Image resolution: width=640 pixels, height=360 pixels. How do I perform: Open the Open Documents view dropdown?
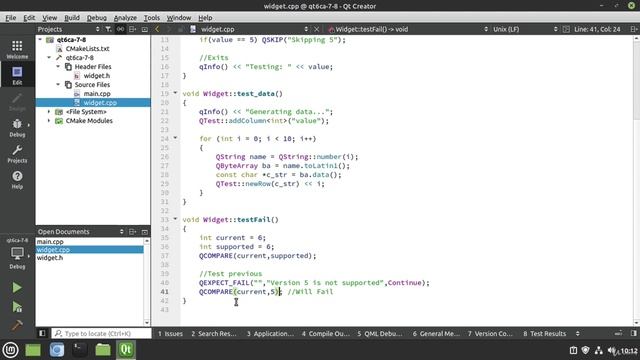pyautogui.click(x=80, y=231)
